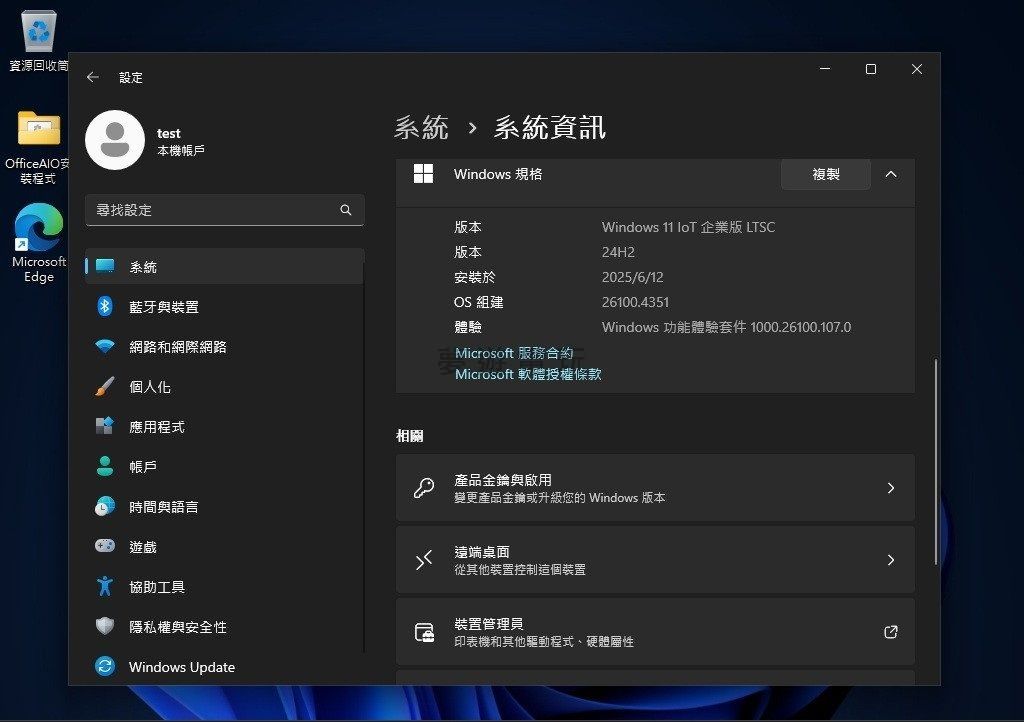Open 協助工具 settings category
Image resolution: width=1024 pixels, height=722 pixels.
[224, 586]
